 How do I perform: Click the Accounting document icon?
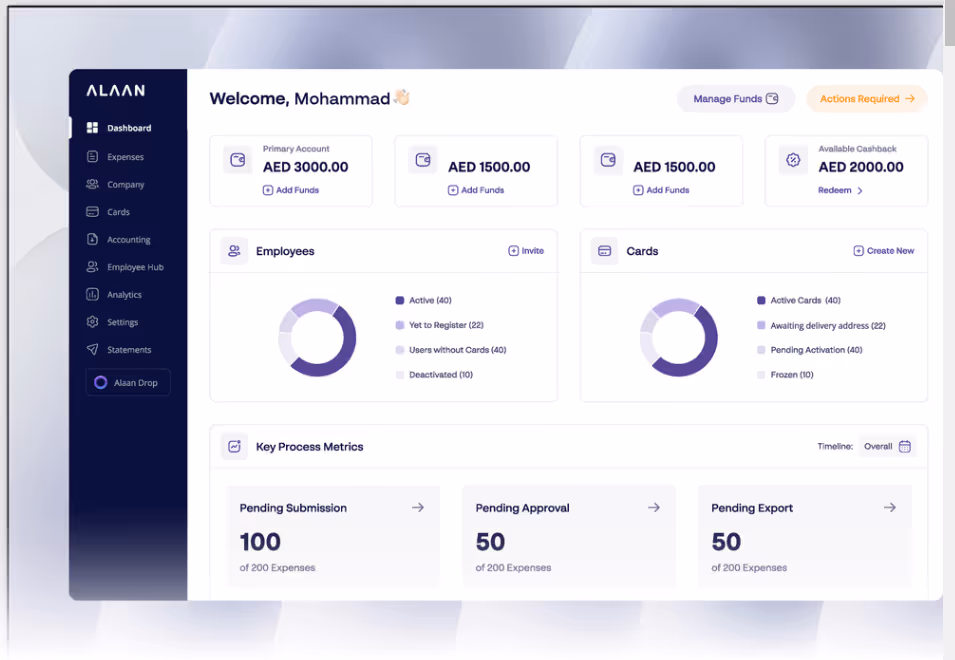(93, 239)
